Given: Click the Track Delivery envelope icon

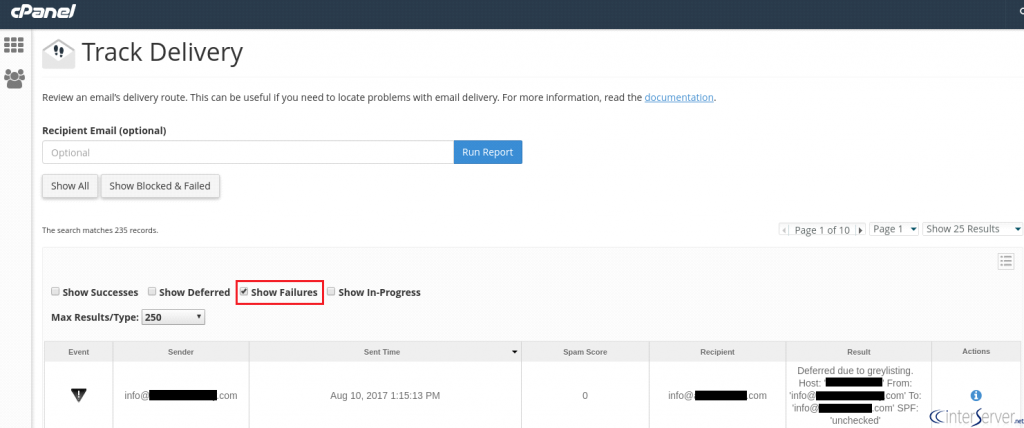Looking at the screenshot, I should (59, 54).
